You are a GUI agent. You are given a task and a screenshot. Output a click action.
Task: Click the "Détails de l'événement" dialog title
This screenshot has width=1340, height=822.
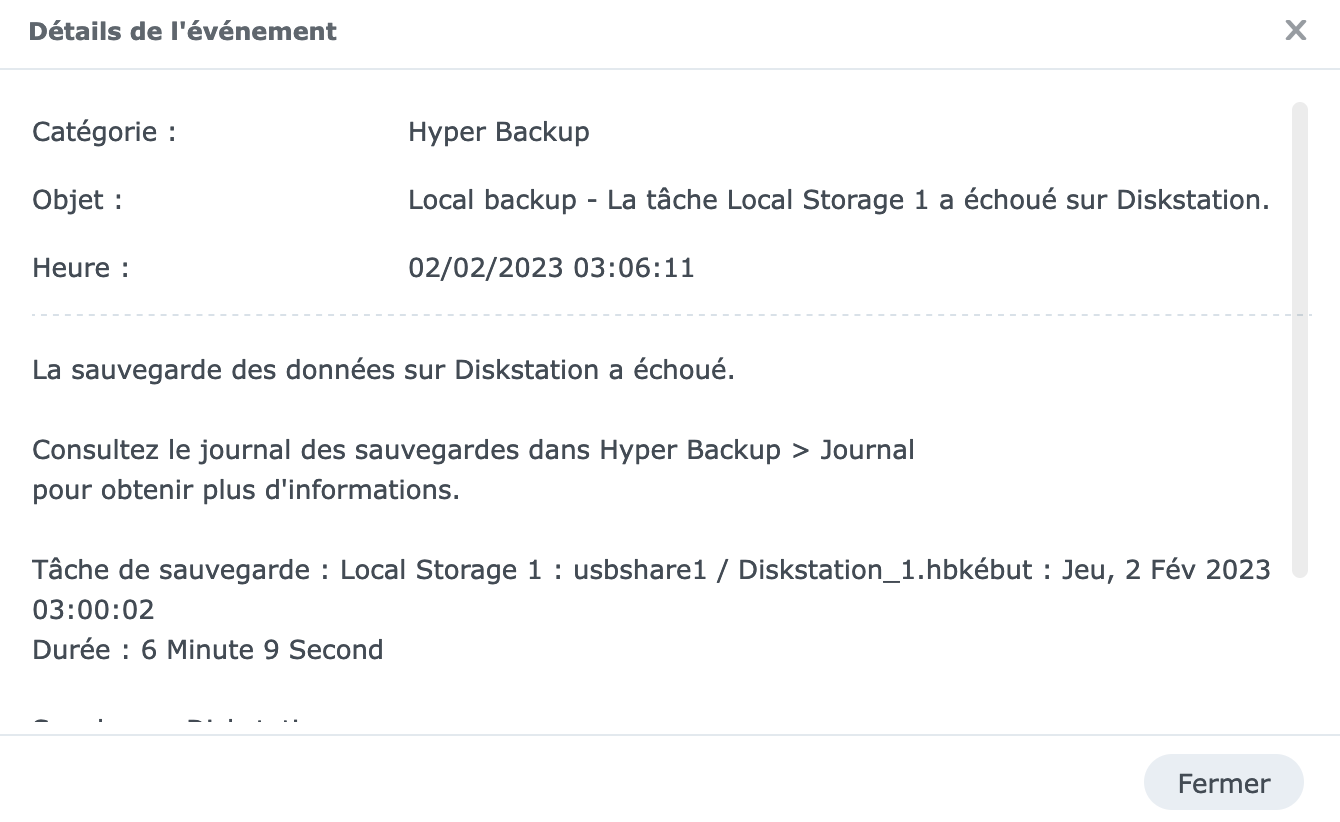point(183,31)
